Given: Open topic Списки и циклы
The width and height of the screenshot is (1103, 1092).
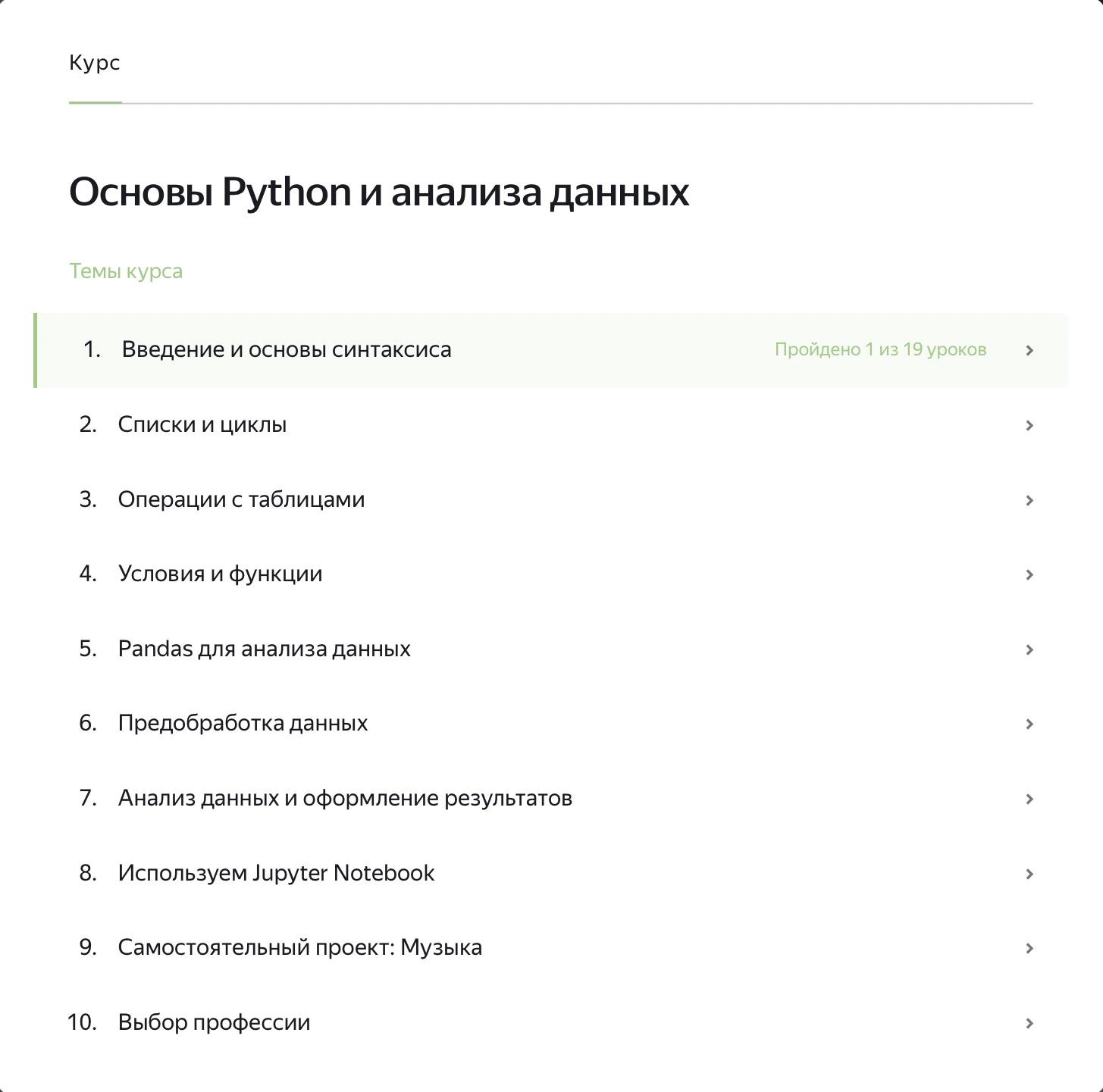Looking at the screenshot, I should tap(551, 425).
